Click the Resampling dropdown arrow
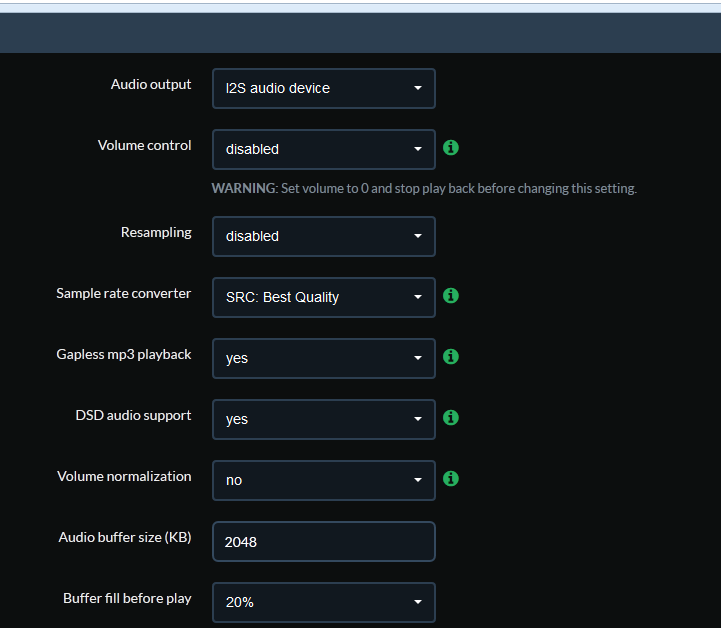Screen dimensions: 721x628 click(x=418, y=236)
